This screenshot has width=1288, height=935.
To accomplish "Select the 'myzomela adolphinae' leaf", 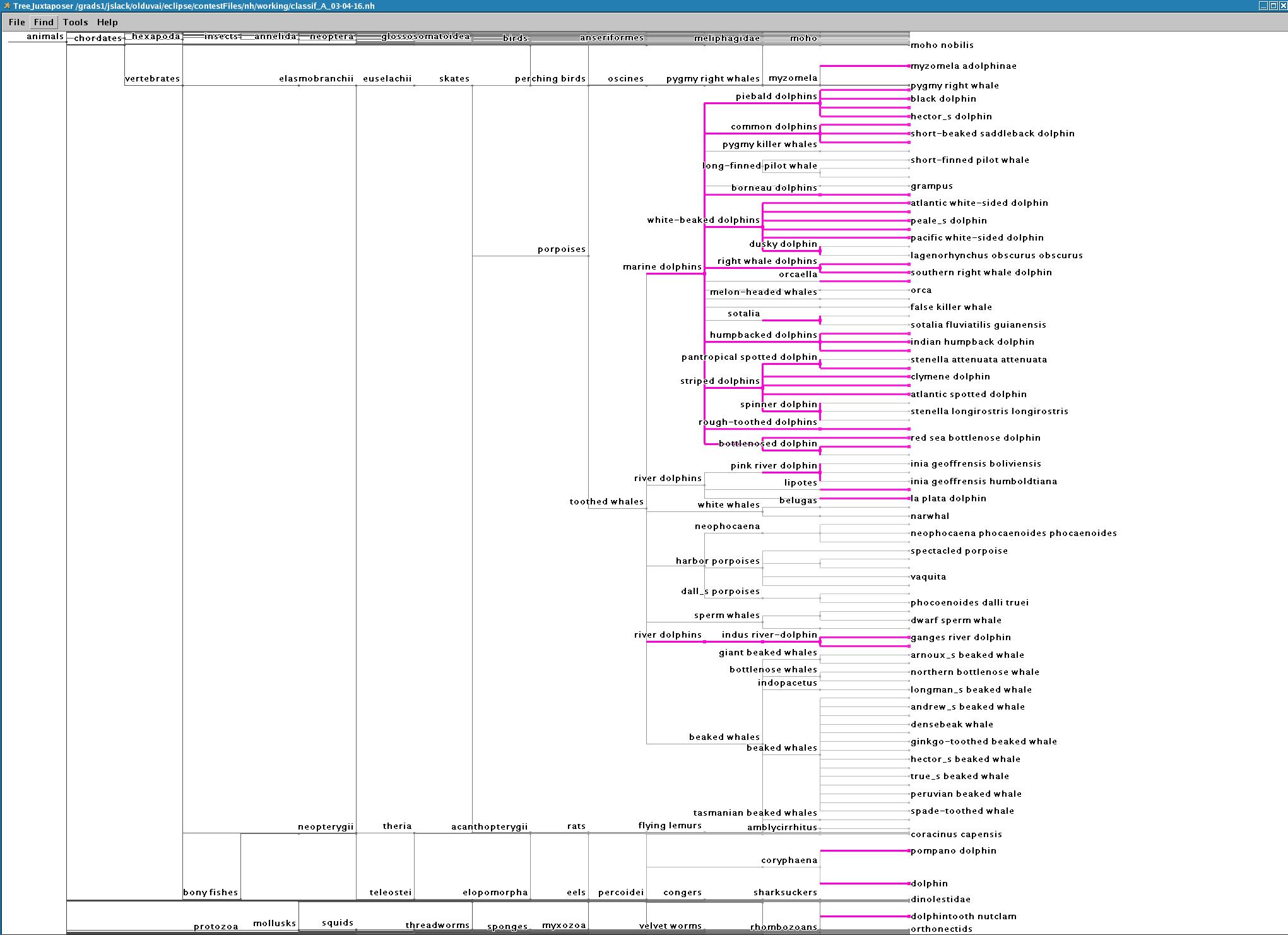I will tap(964, 66).
